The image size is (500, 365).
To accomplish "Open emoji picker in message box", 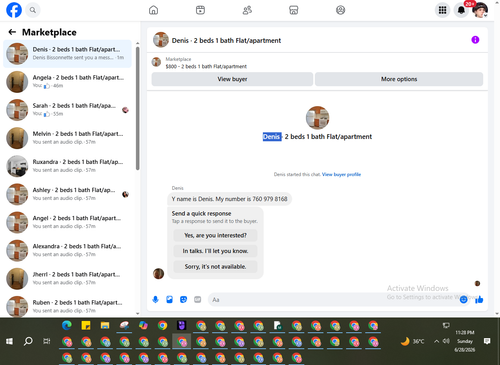I will (x=463, y=300).
